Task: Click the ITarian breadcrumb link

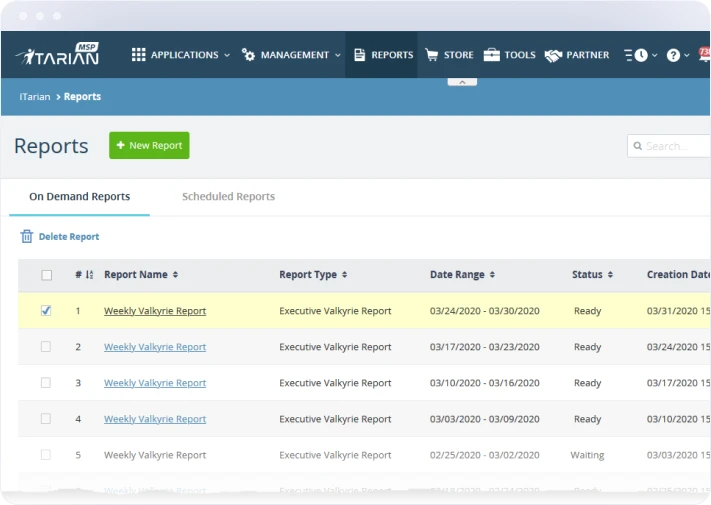Action: (34, 97)
